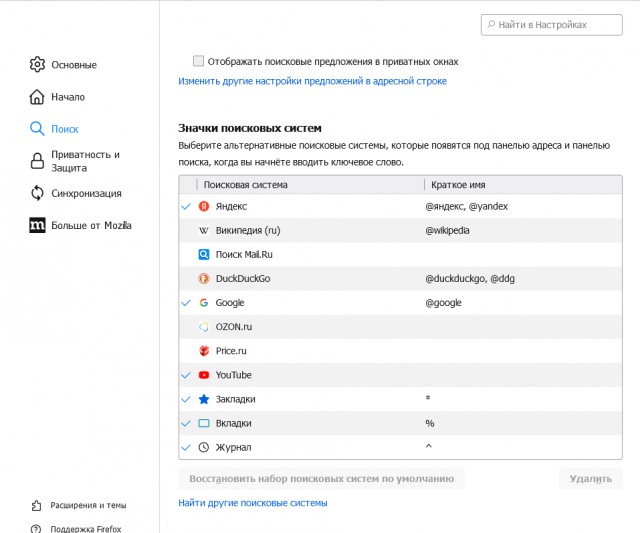
Task: Click the @duckduckgo, @ddg keyword cell
Action: pos(469,279)
